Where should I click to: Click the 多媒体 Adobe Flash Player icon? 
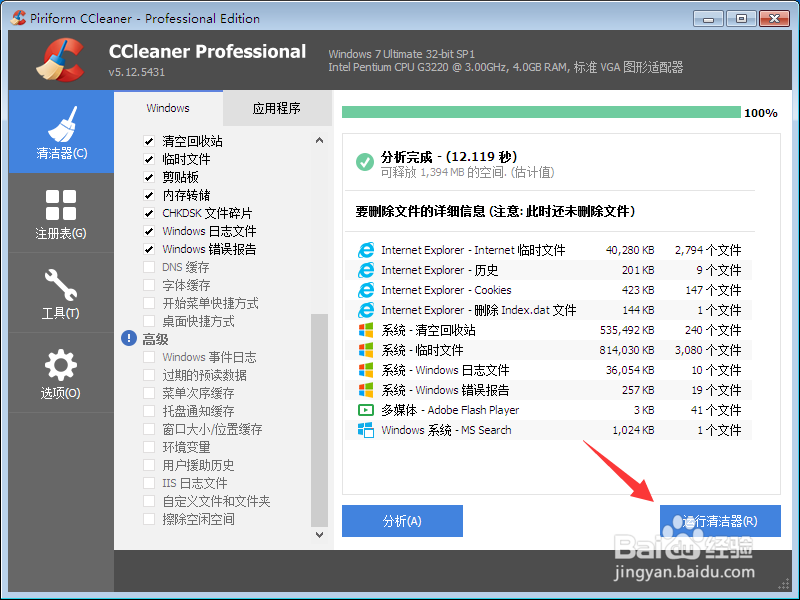[x=366, y=410]
